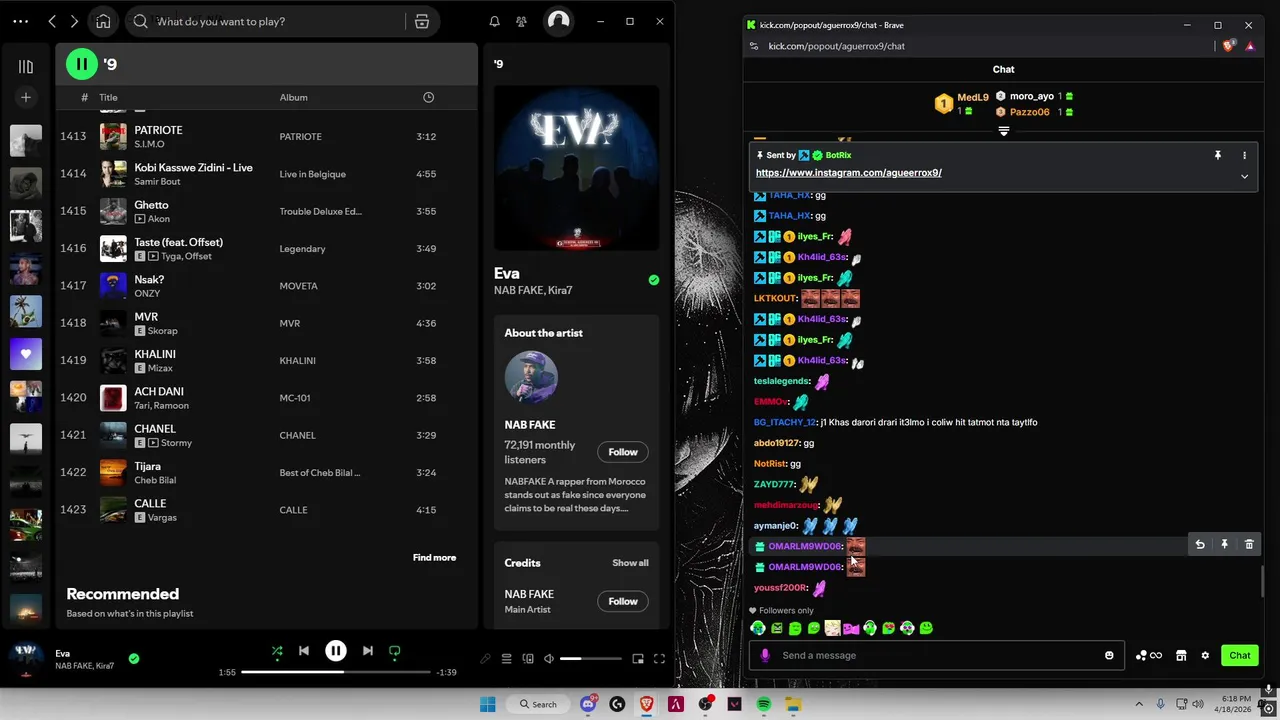Open Brave Shields icon in address bar
The image size is (1280, 720).
(x=1230, y=46)
